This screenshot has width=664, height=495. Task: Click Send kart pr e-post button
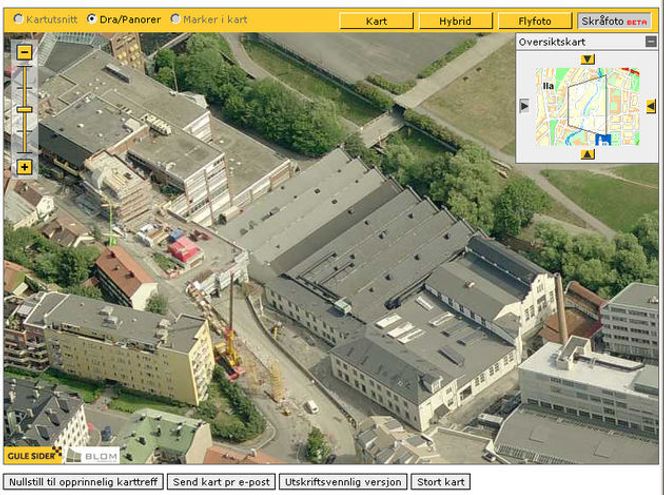click(221, 482)
